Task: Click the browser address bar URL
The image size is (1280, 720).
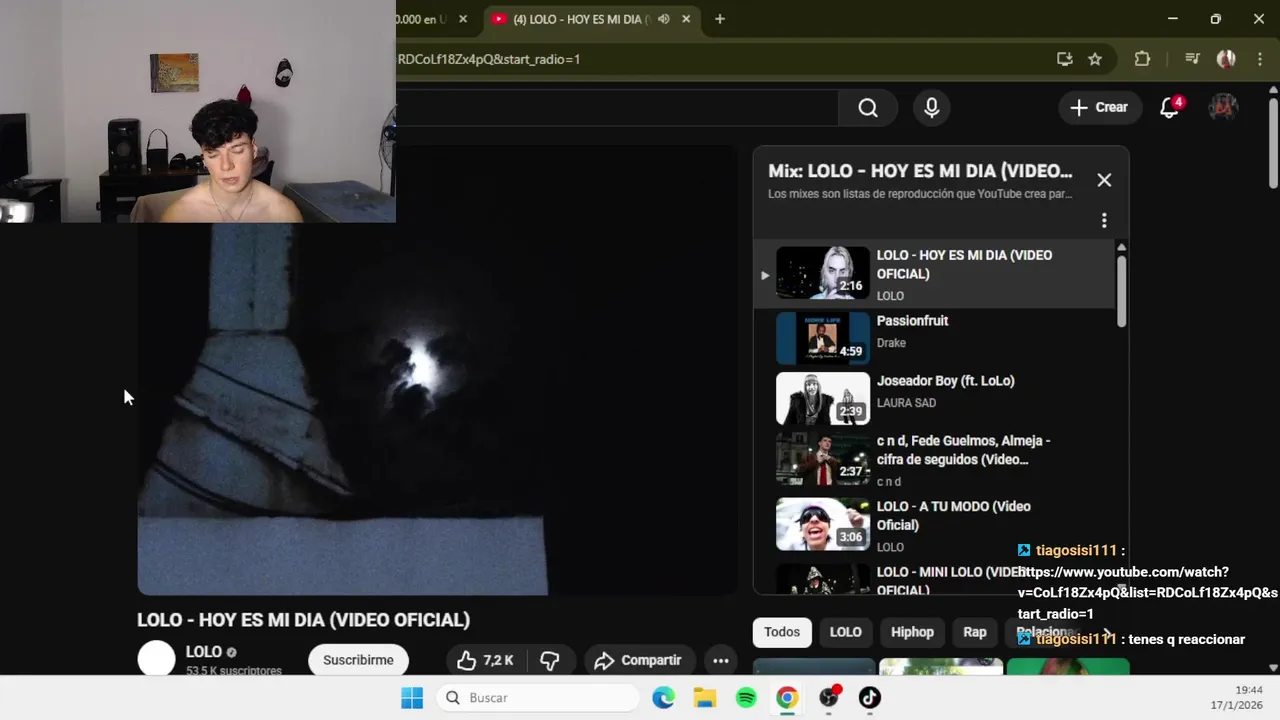Action: pyautogui.click(x=489, y=59)
